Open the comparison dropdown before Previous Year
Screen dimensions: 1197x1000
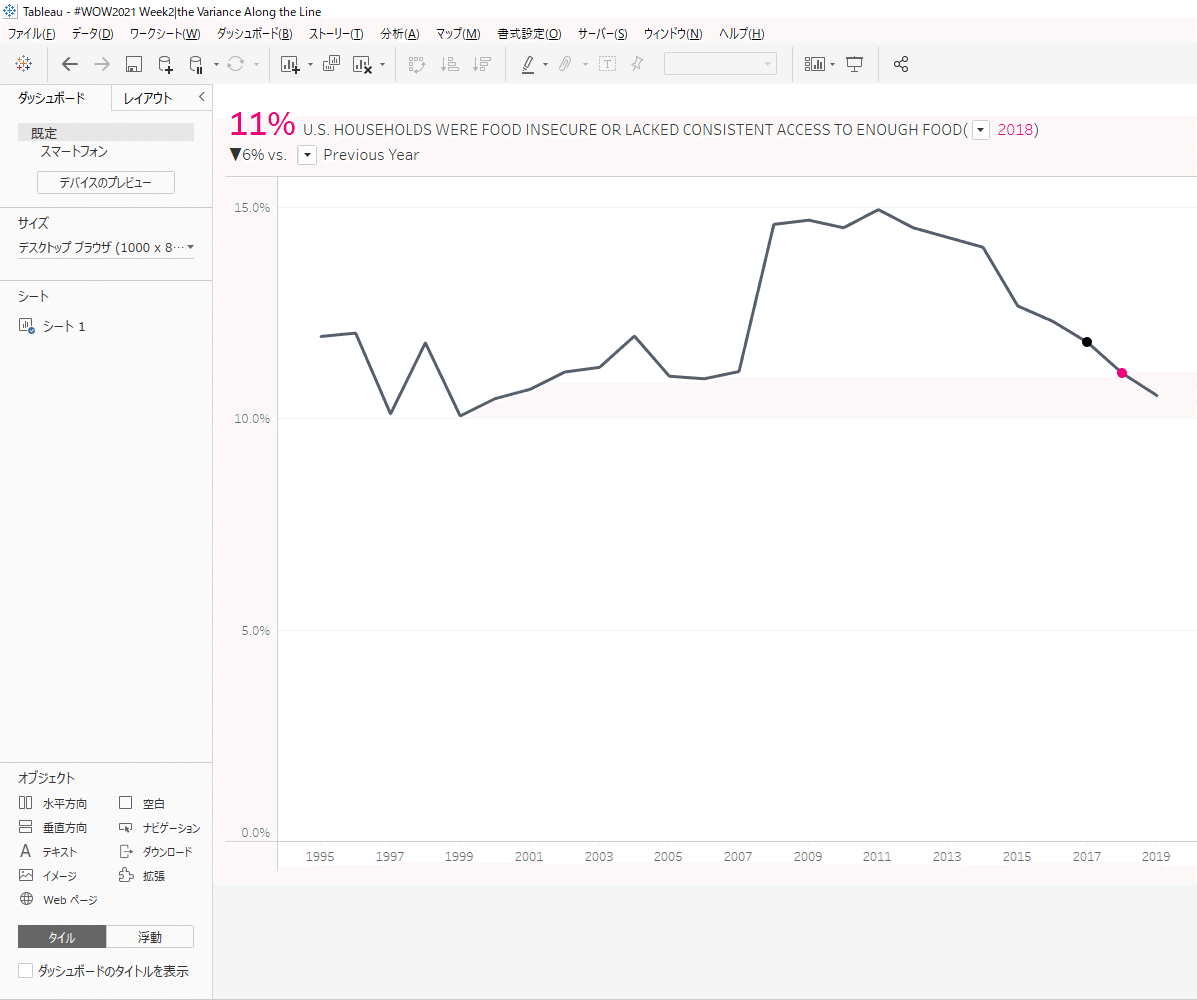point(307,155)
